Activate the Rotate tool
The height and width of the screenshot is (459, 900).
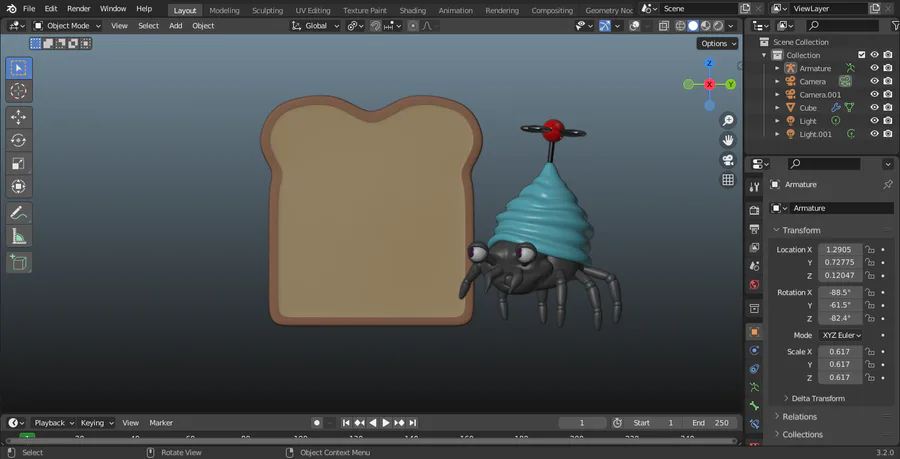[19, 140]
